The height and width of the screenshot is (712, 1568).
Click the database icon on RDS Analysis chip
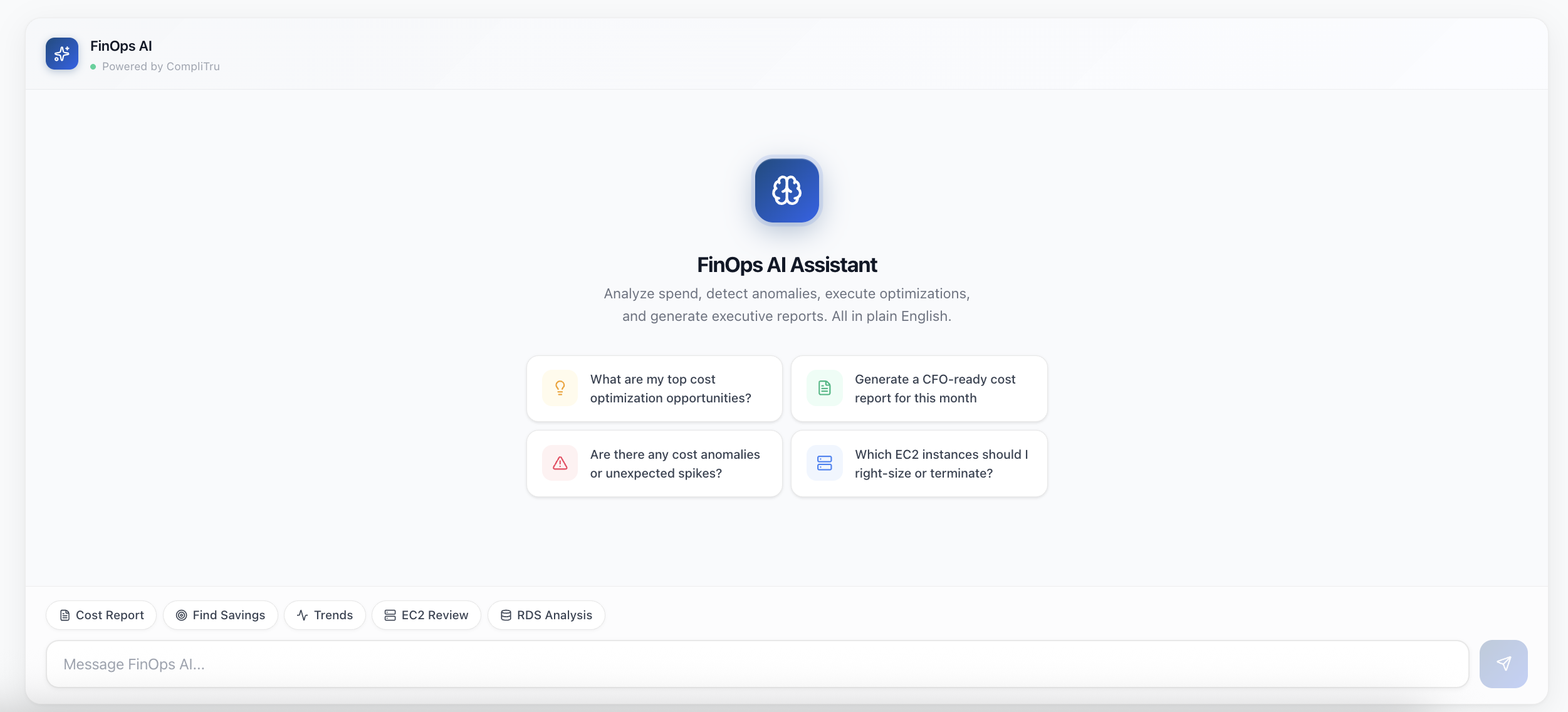point(504,615)
